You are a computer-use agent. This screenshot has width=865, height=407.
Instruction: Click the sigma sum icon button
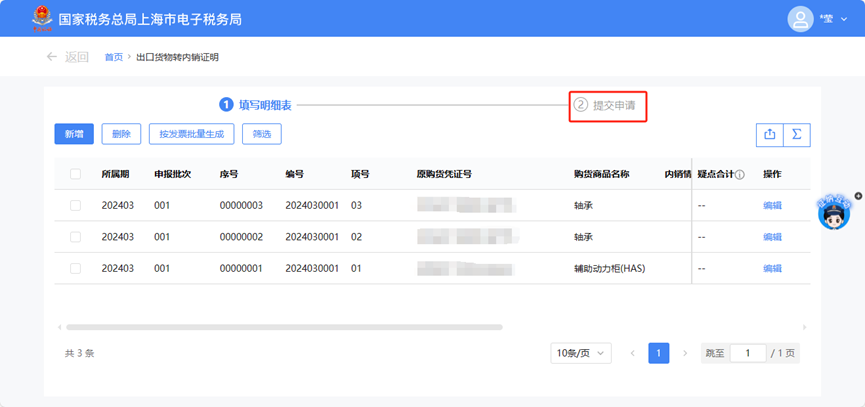pyautogui.click(x=797, y=135)
